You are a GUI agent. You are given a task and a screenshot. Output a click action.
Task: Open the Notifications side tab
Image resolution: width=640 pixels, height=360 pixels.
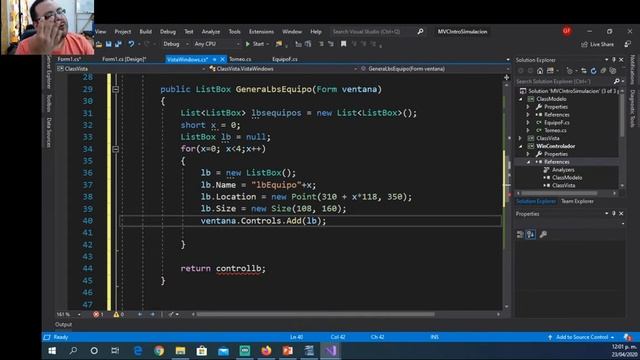(632, 69)
